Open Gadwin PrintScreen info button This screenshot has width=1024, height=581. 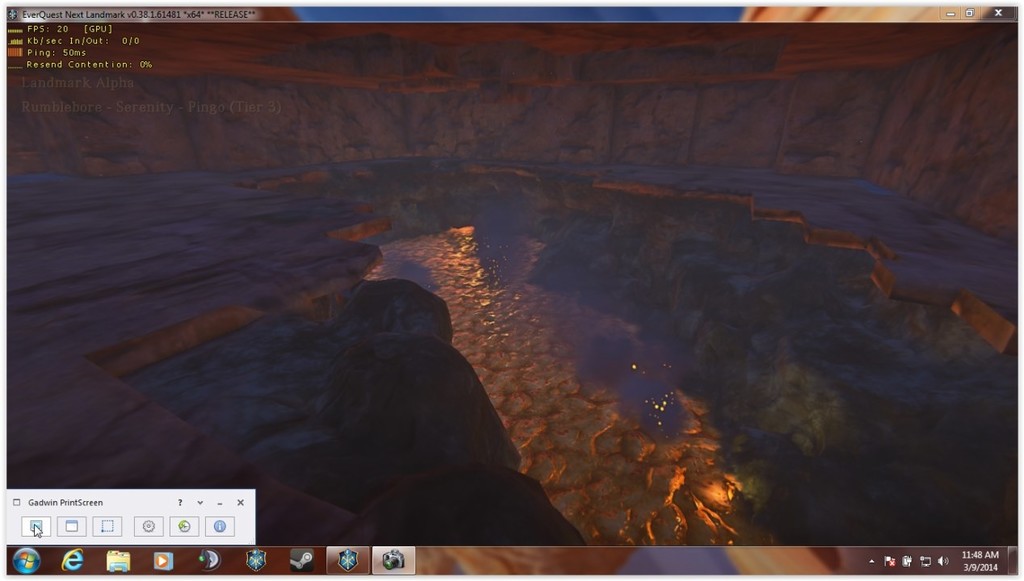(220, 526)
